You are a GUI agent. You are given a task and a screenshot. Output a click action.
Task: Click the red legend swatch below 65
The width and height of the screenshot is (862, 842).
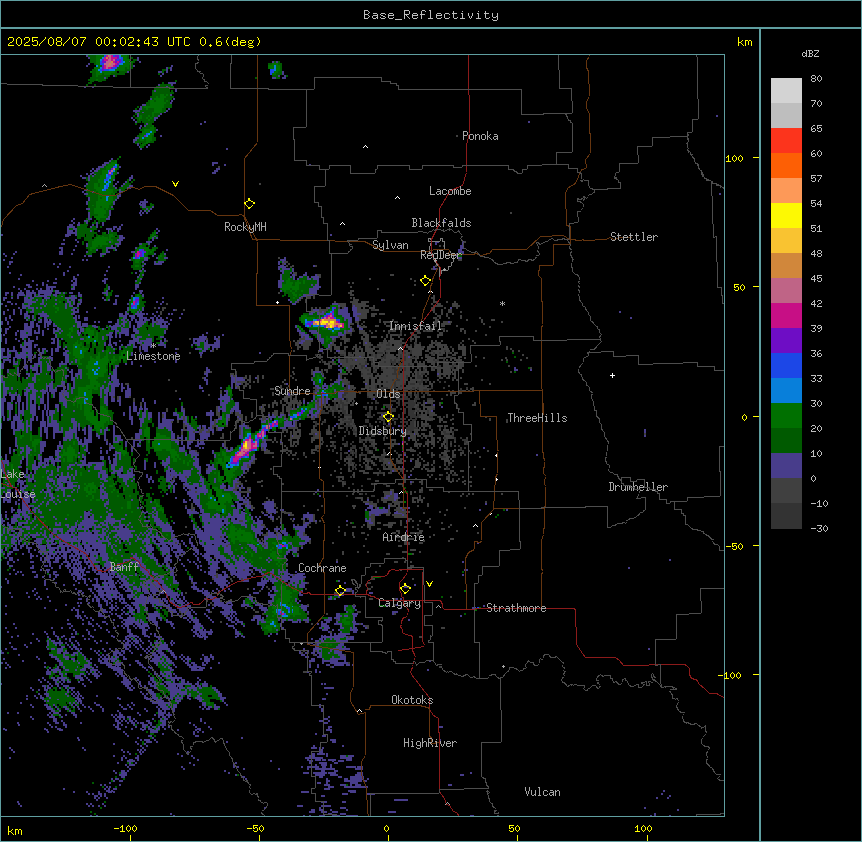click(786, 140)
